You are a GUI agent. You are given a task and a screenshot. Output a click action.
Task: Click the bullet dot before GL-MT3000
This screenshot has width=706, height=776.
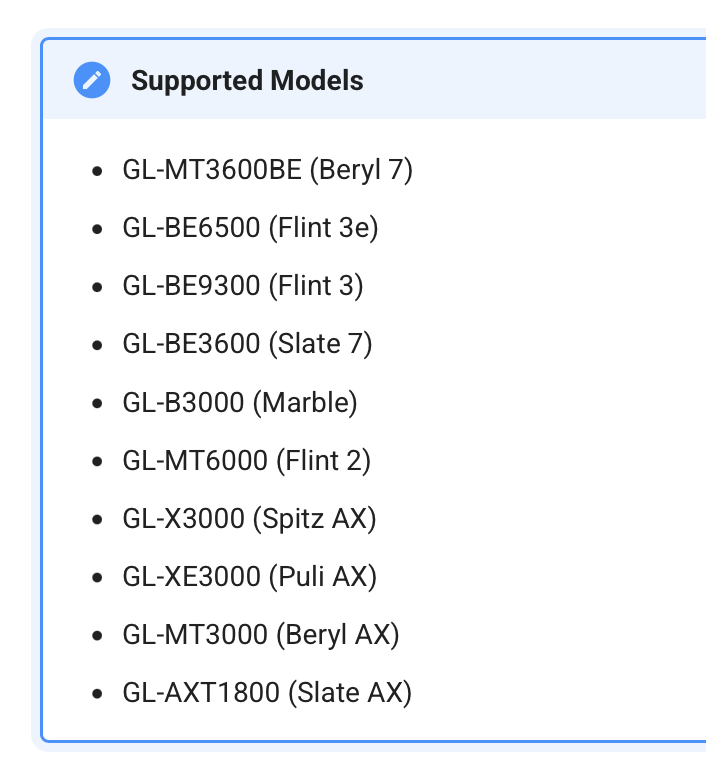coord(97,635)
